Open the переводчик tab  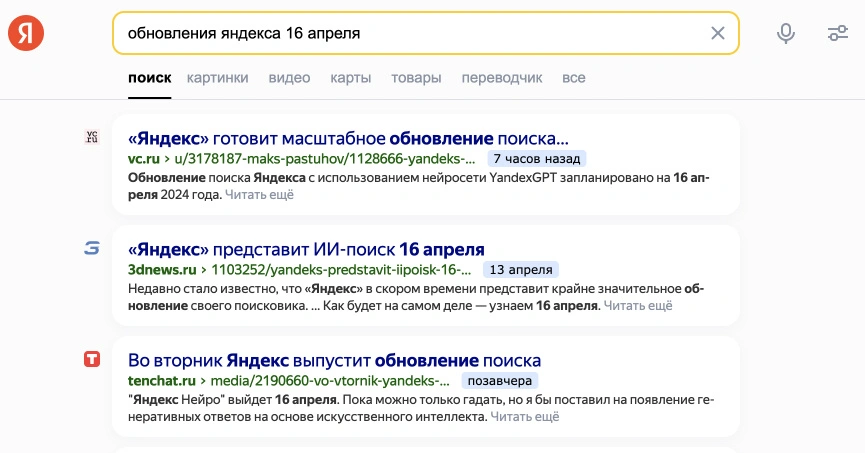(502, 78)
